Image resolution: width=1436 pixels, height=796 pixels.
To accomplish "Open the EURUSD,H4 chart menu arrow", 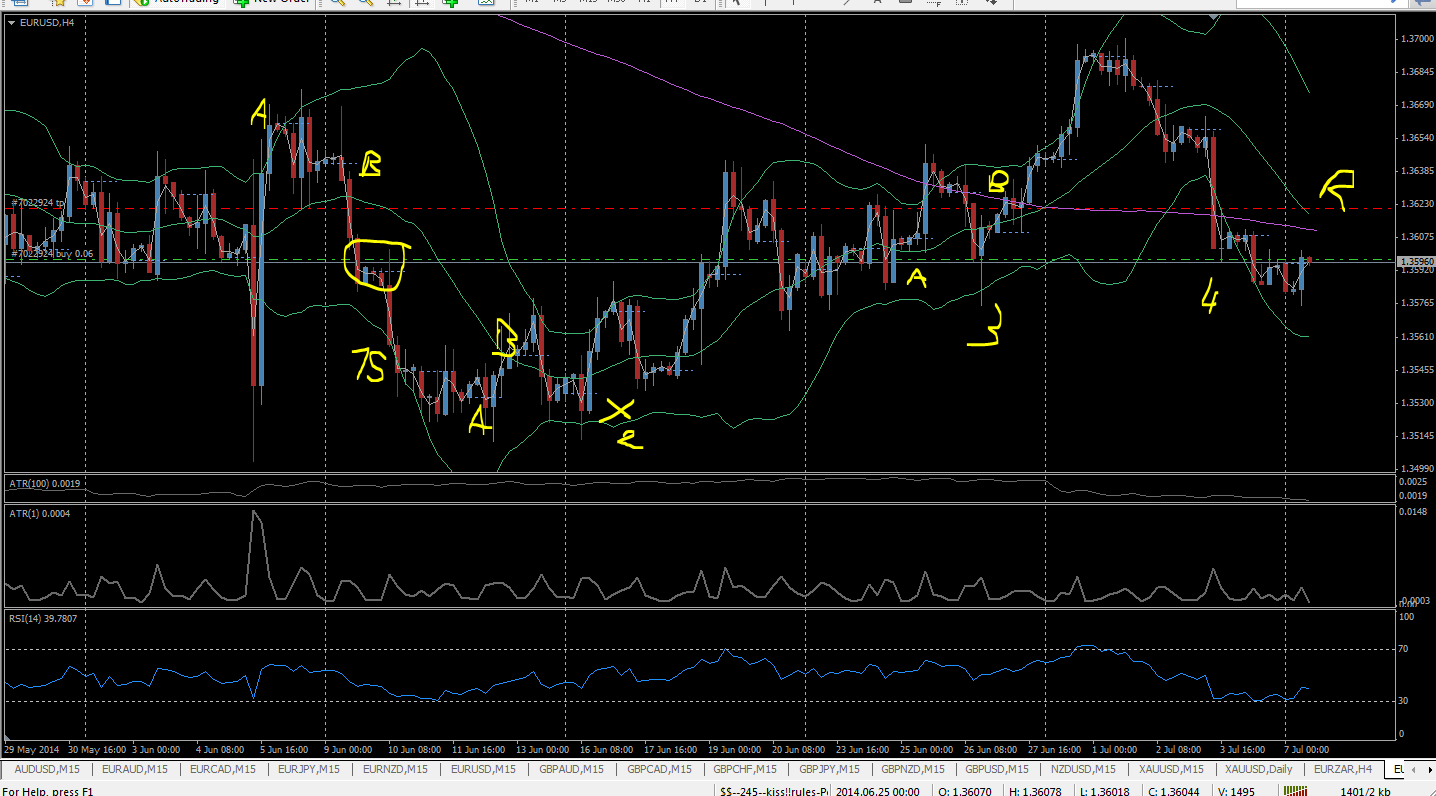I will (11, 21).
